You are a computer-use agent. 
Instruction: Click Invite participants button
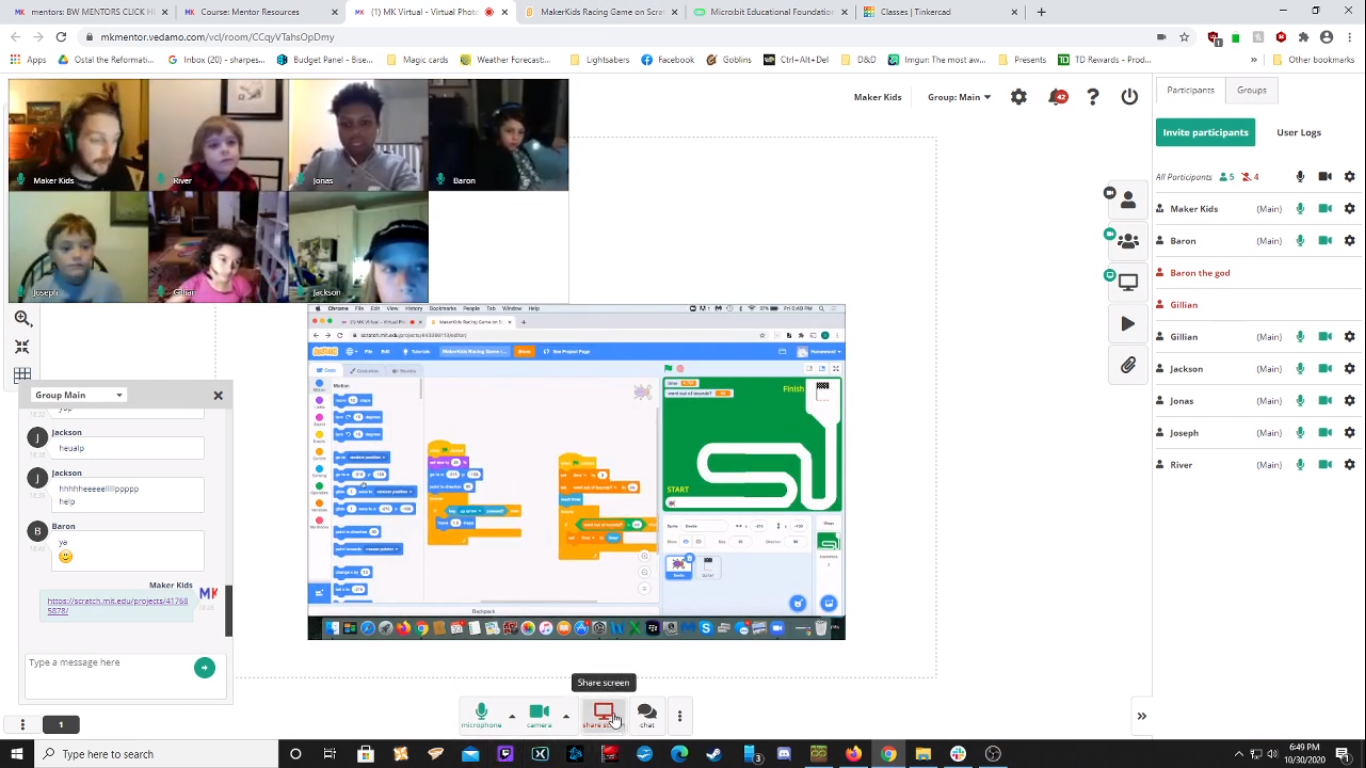1205,132
